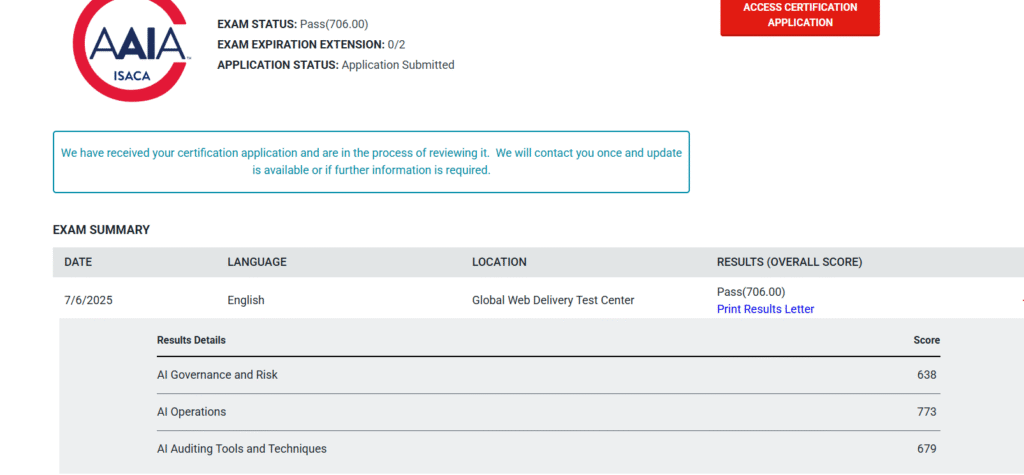Click the DATE column header

coord(78,262)
